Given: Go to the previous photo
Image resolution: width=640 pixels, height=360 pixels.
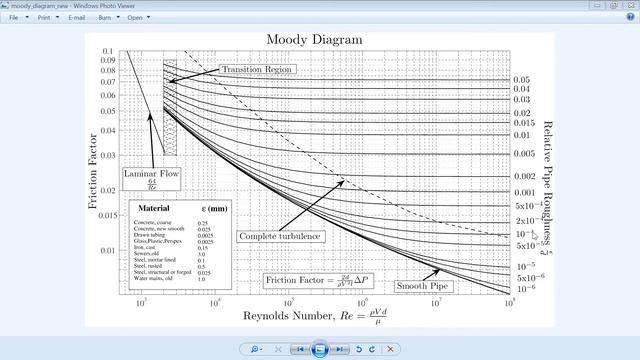Looking at the screenshot, I should pos(300,349).
